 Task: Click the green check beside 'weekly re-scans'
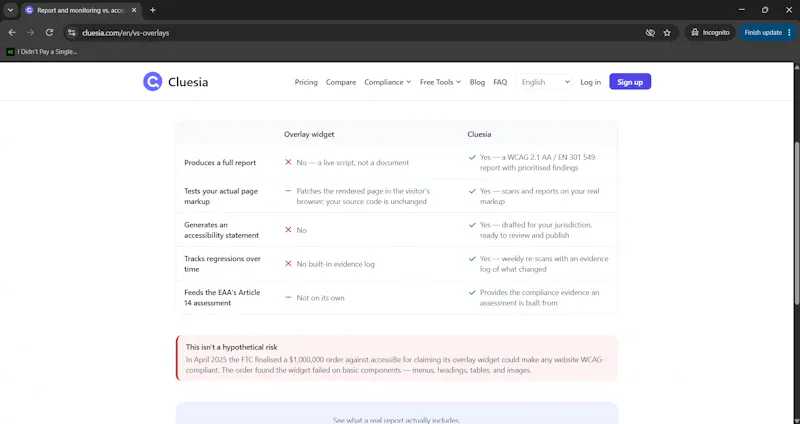tap(472, 259)
